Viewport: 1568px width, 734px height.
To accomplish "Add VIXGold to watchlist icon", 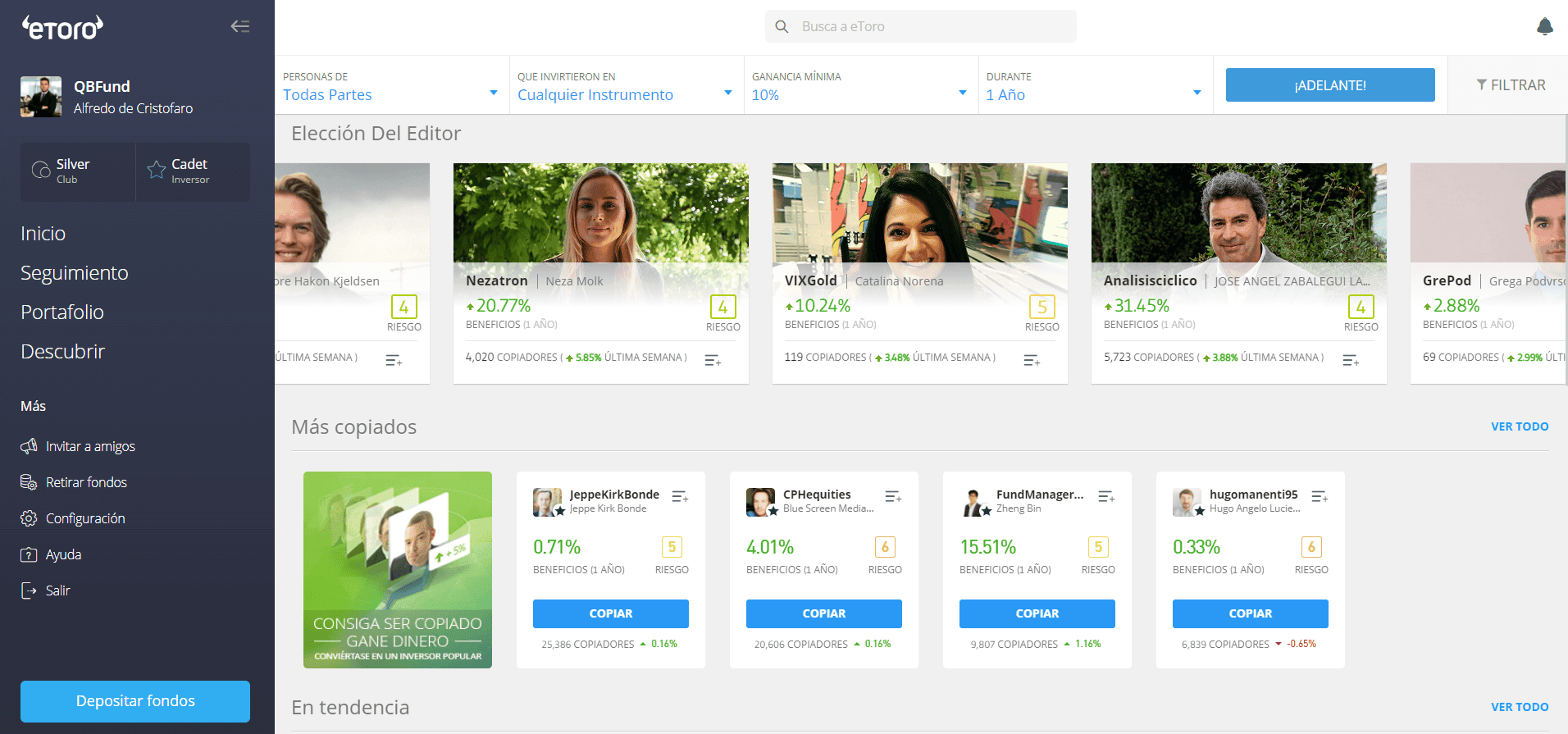I will coord(1032,360).
